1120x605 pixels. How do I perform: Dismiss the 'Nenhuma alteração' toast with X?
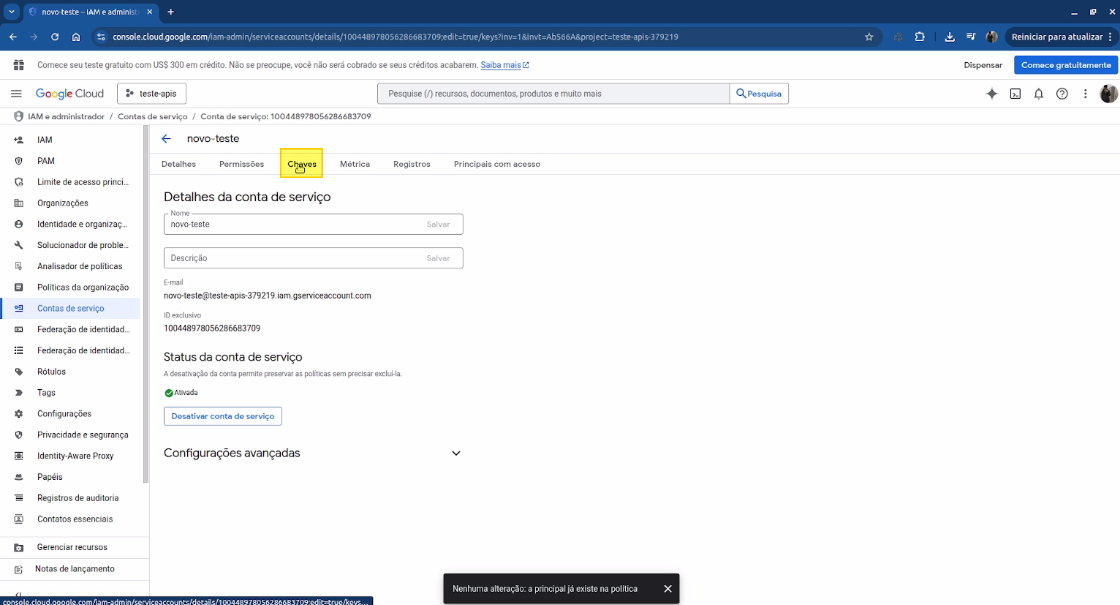[668, 589]
